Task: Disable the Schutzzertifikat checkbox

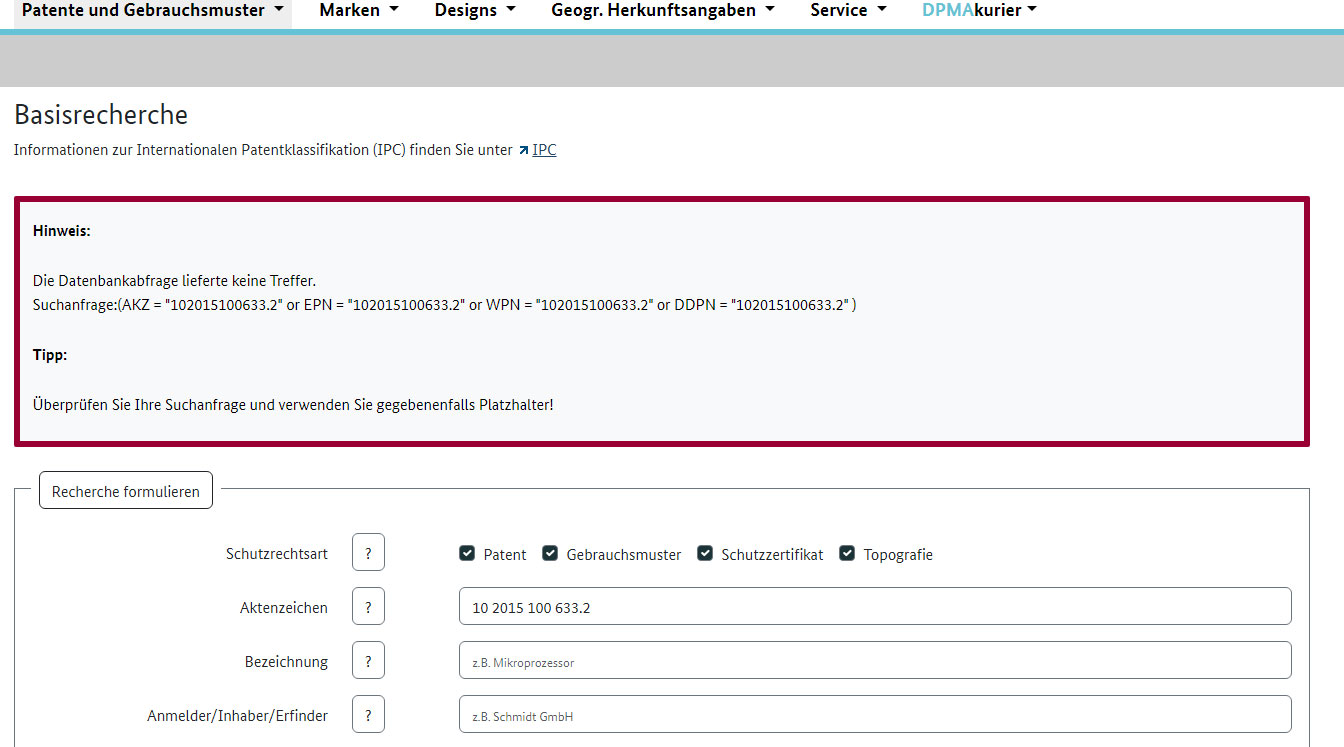Action: [705, 553]
